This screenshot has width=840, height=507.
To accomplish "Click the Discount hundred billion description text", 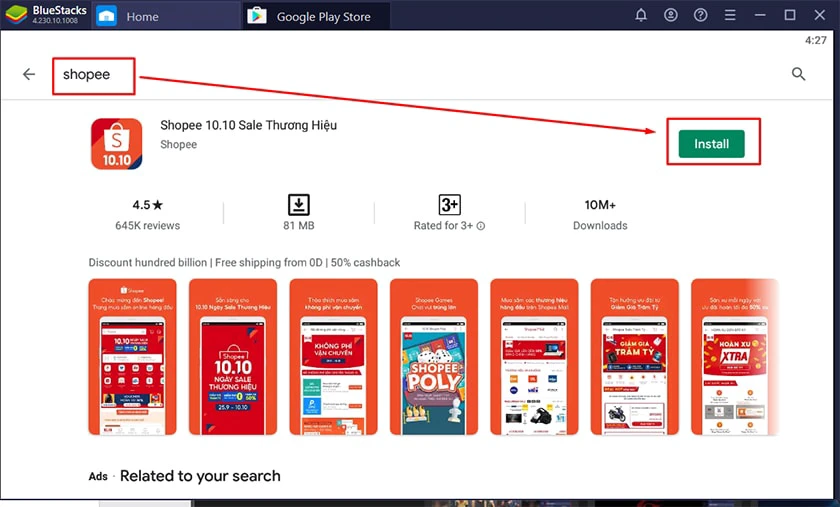I will (244, 263).
